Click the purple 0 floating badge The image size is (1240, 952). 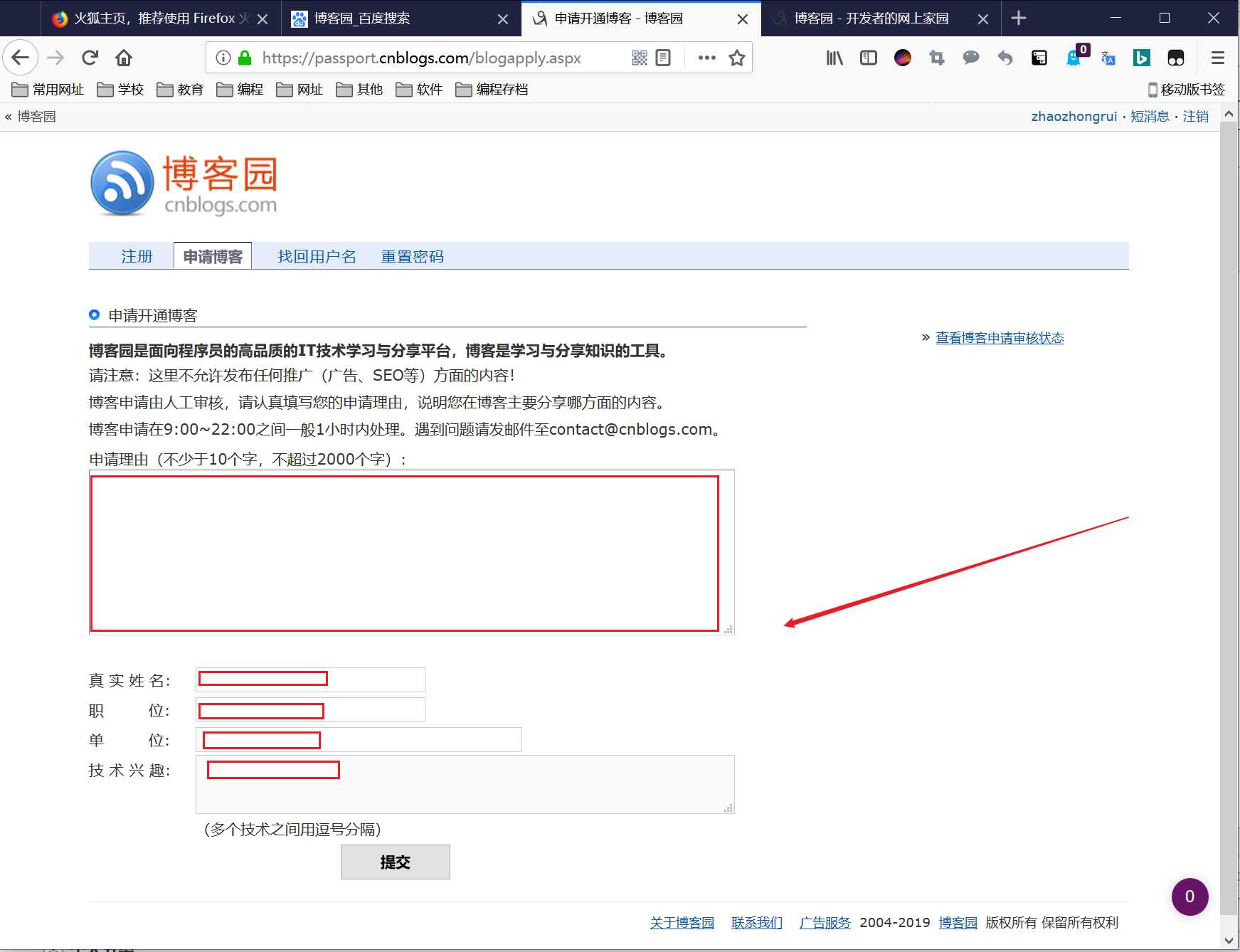click(x=1190, y=897)
